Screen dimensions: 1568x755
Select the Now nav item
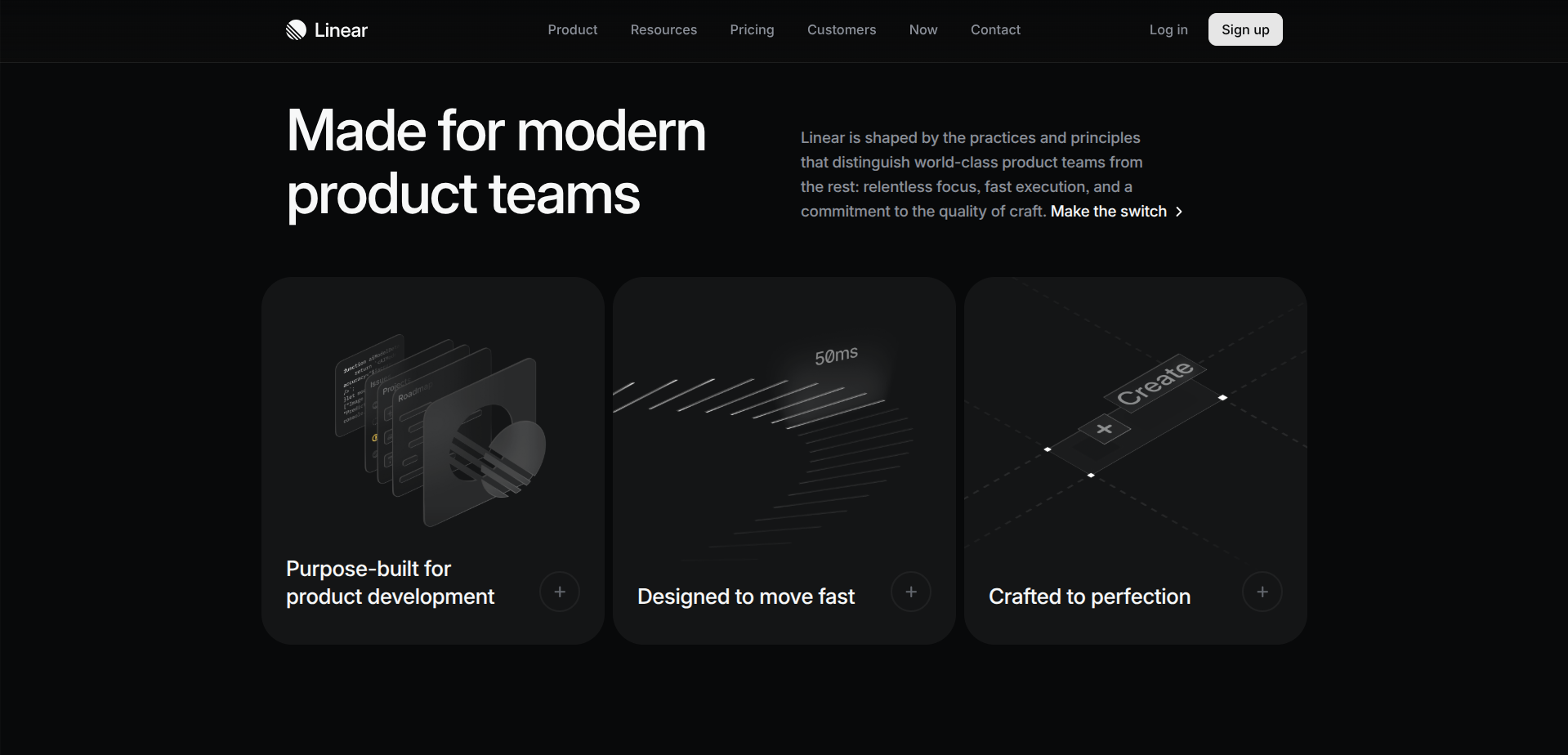pyautogui.click(x=923, y=30)
